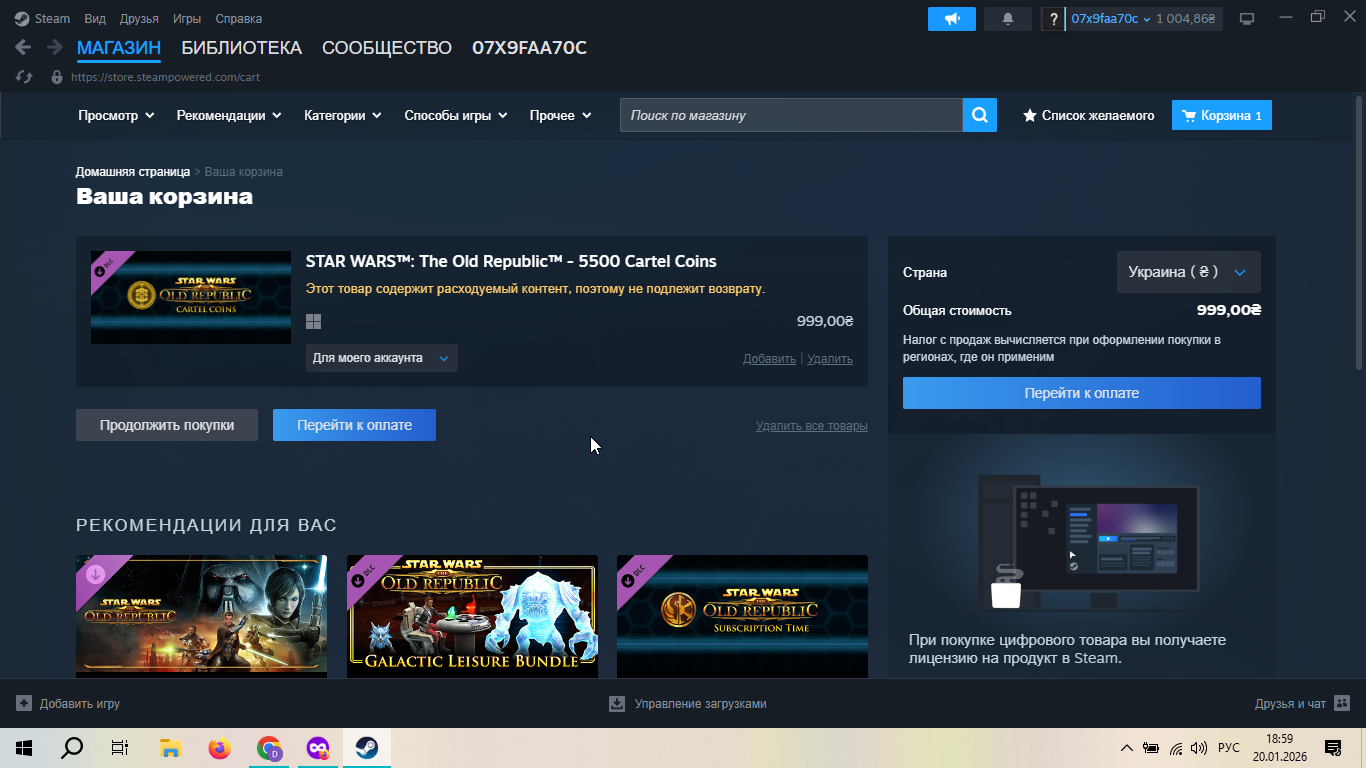Click the Steam icon on the taskbar
This screenshot has height=768, width=1366.
point(366,748)
